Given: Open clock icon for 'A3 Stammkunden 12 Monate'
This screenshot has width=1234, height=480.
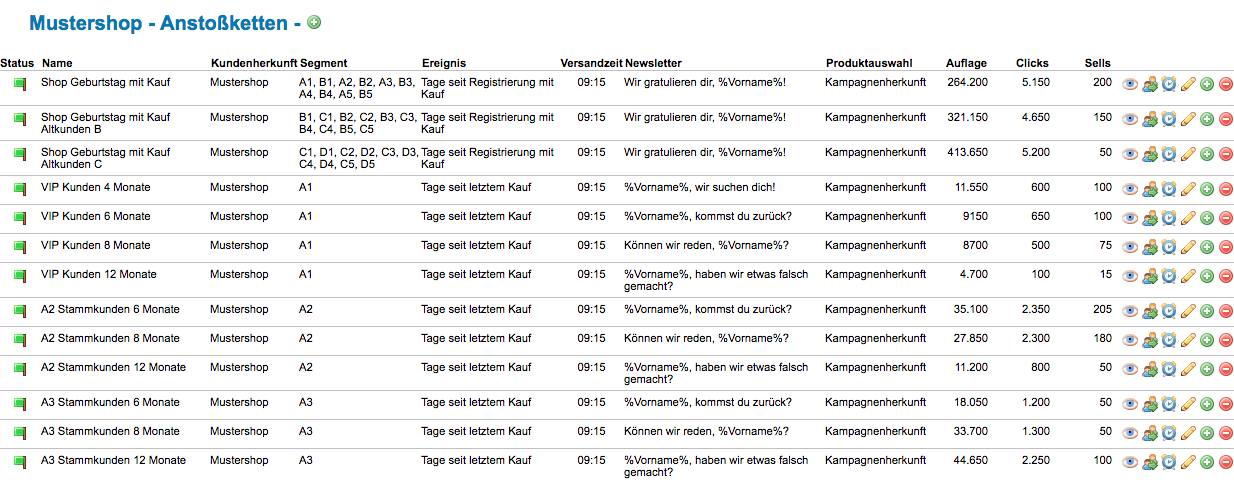Looking at the screenshot, I should point(1169,462).
